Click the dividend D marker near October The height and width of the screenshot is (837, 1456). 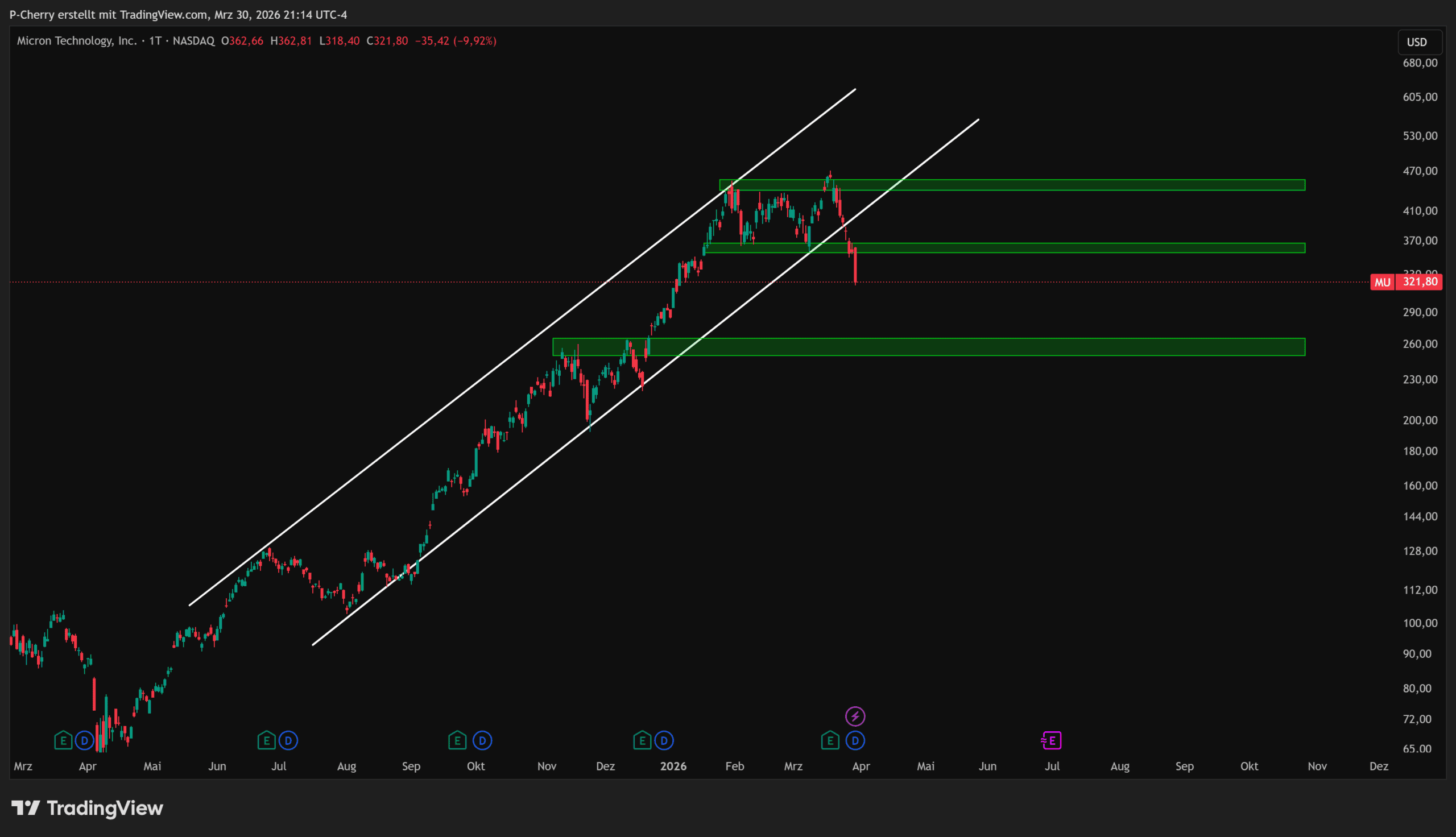pos(482,740)
